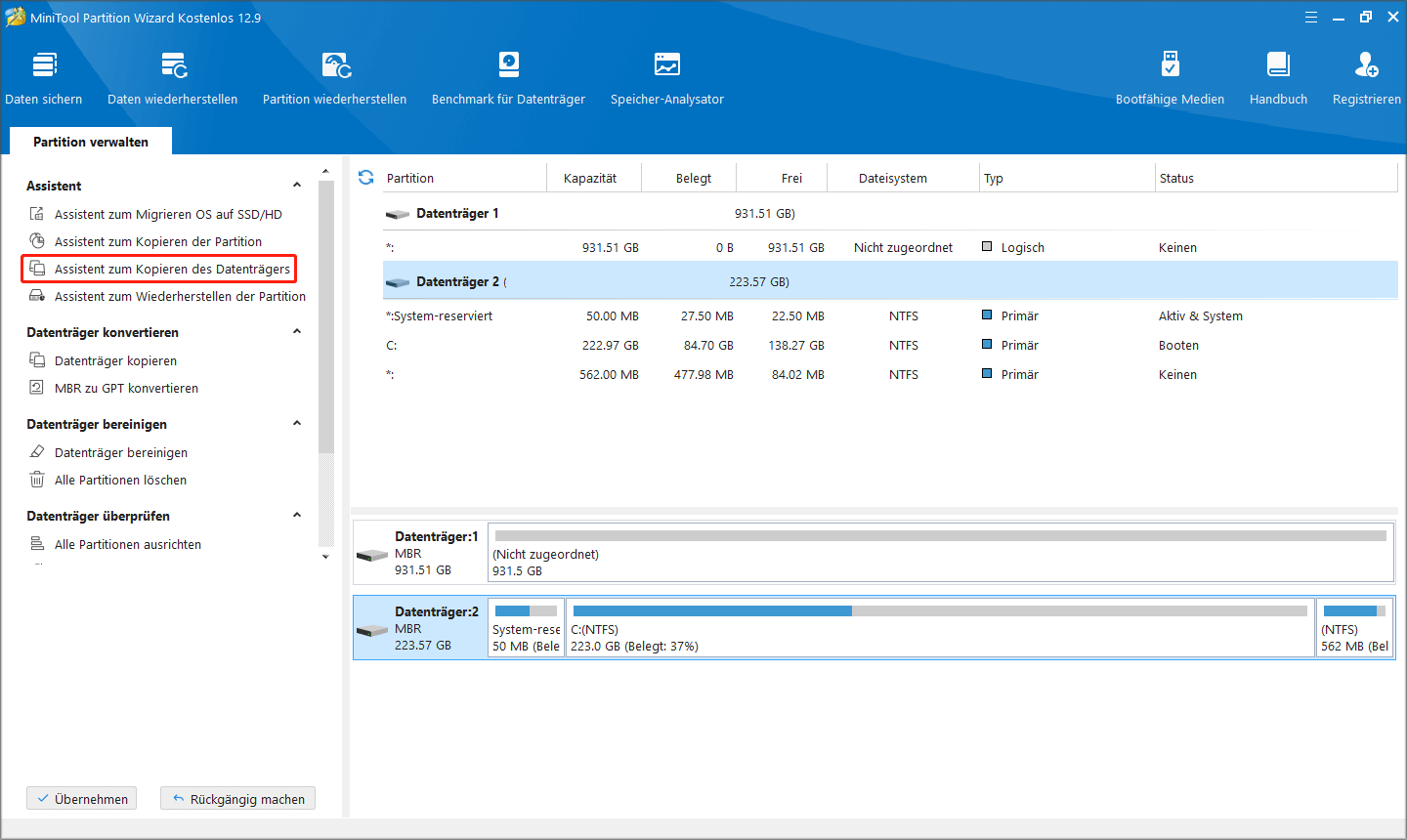This screenshot has width=1407, height=840.
Task: Click the Datenträger bereinigen eraser icon
Action: click(37, 452)
